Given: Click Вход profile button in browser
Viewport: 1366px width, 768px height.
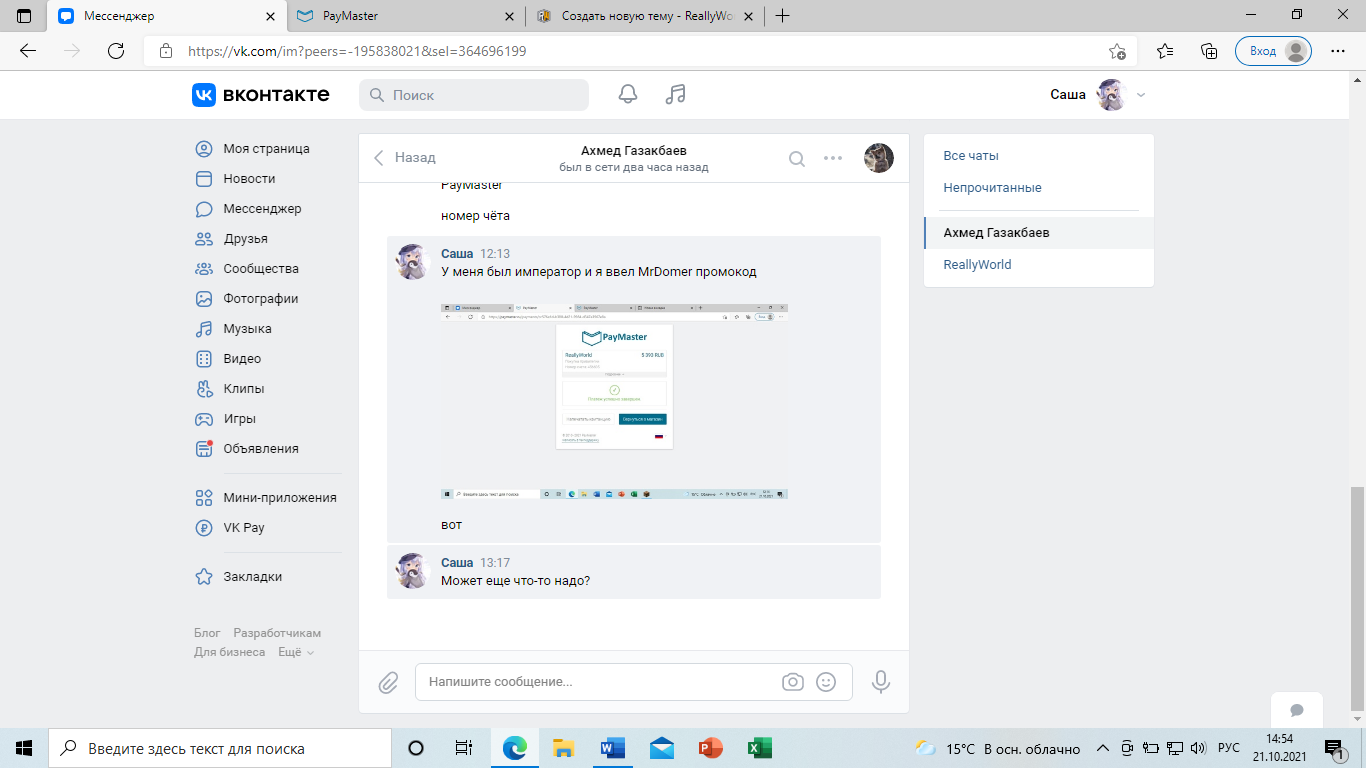Looking at the screenshot, I should coord(1273,51).
